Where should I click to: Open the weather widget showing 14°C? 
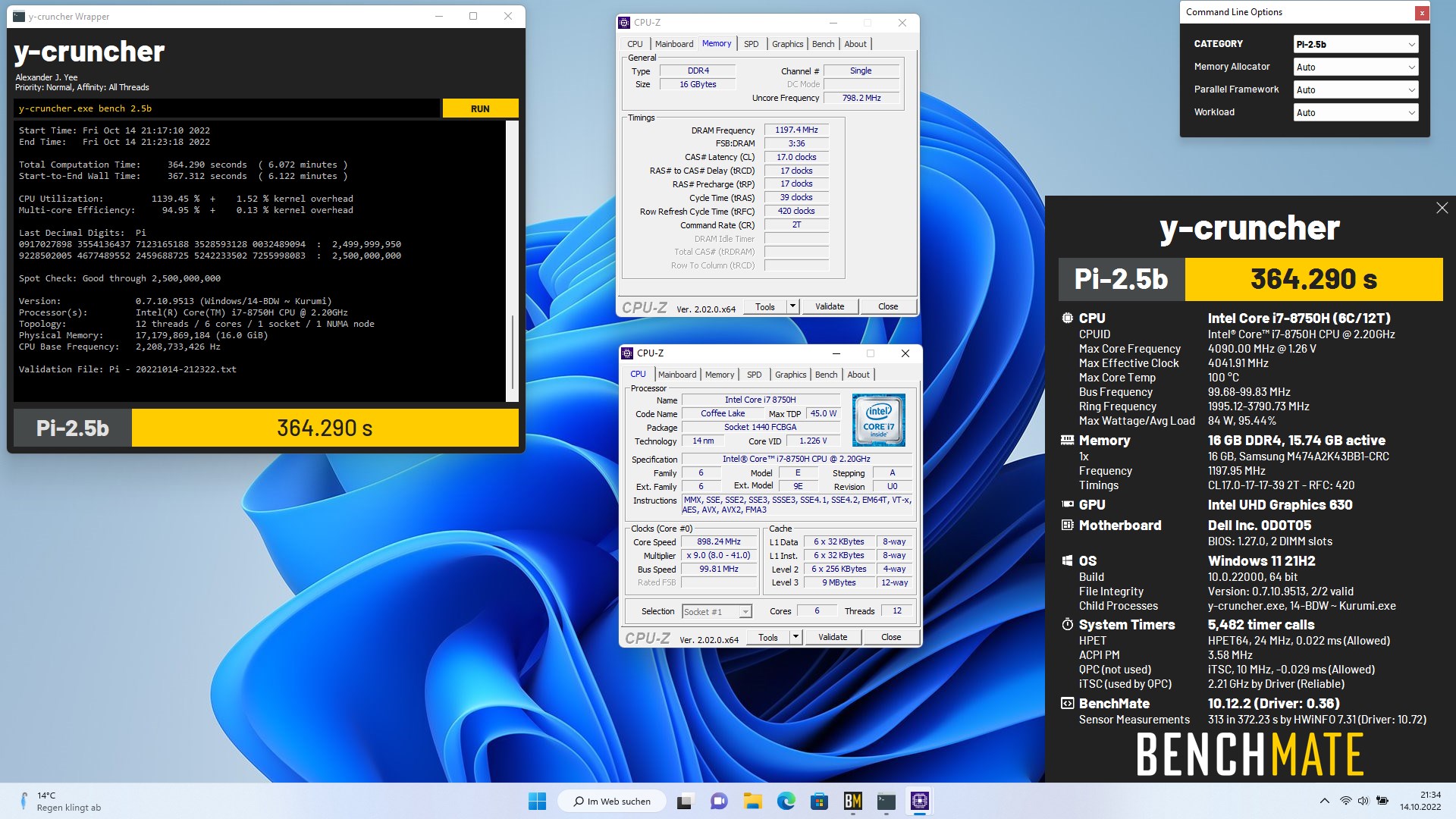59,801
